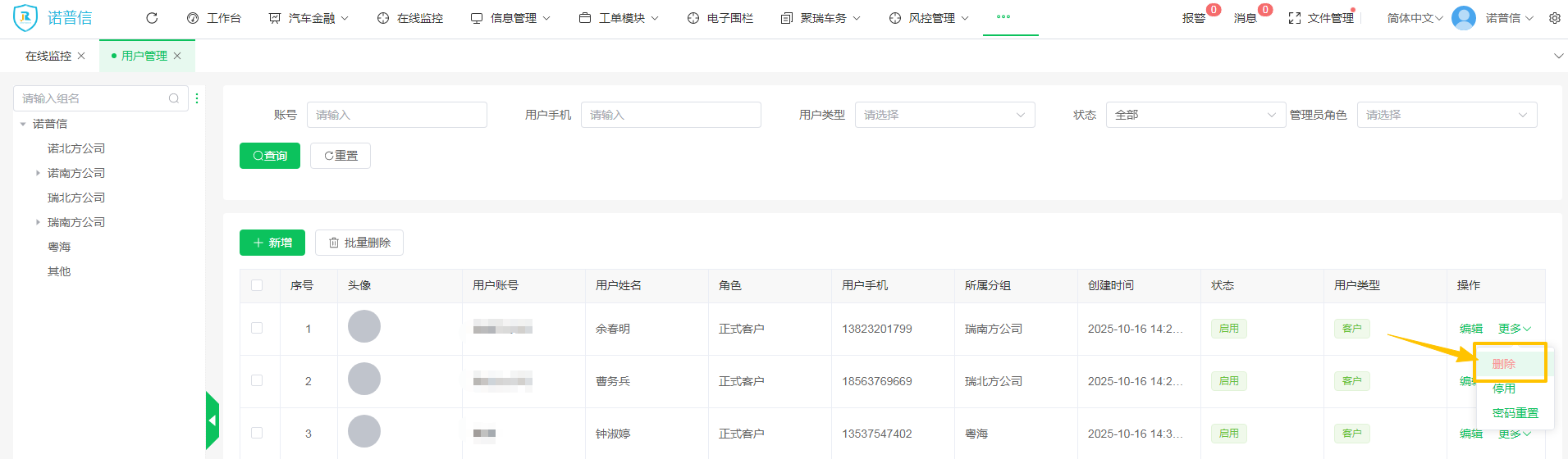Click the refresh icon in top bar
The image size is (1568, 459).
(152, 18)
